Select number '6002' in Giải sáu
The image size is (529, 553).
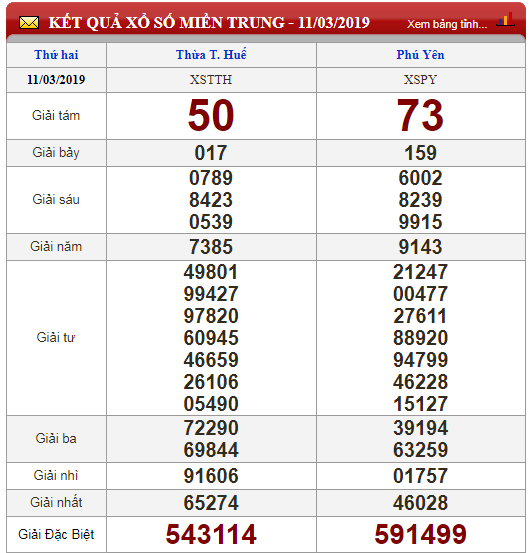click(x=420, y=178)
